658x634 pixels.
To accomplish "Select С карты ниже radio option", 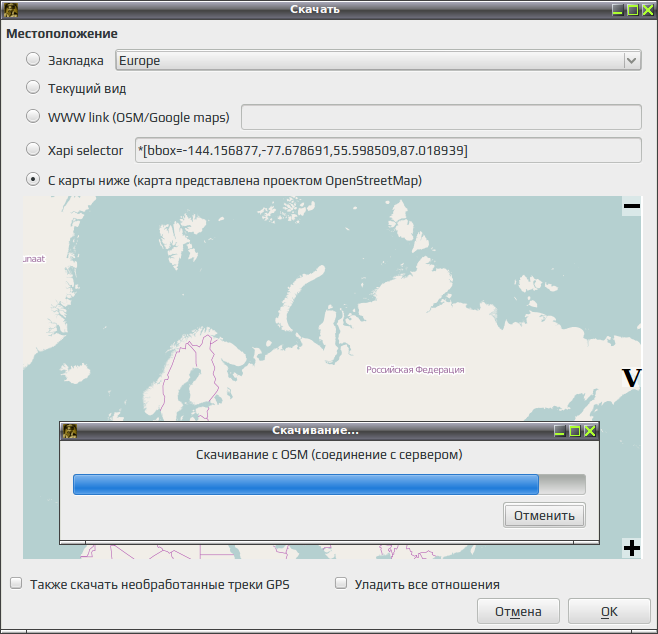I will pyautogui.click(x=33, y=180).
